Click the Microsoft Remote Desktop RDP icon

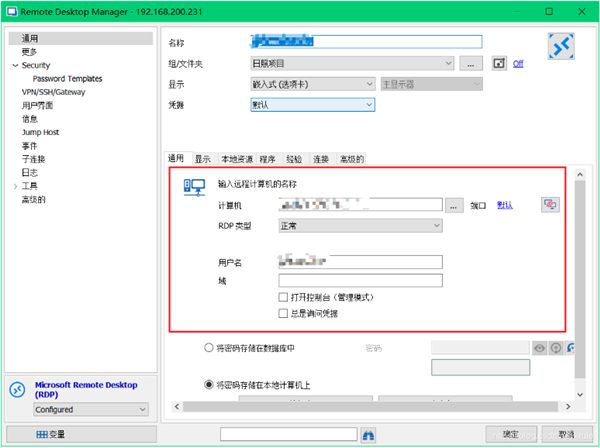[18, 390]
